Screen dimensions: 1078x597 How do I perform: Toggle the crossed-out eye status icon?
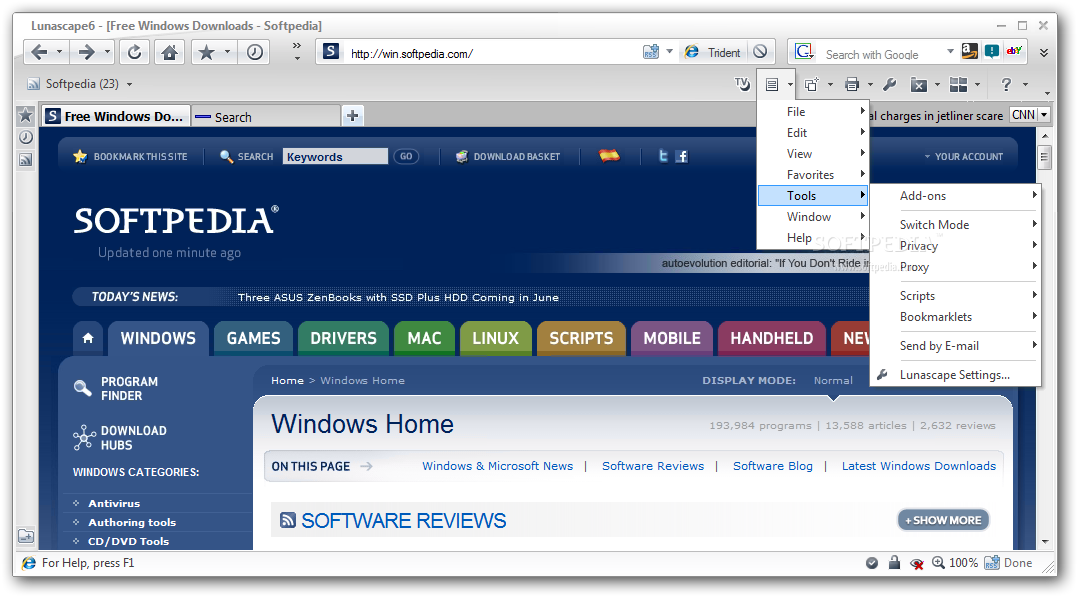916,563
